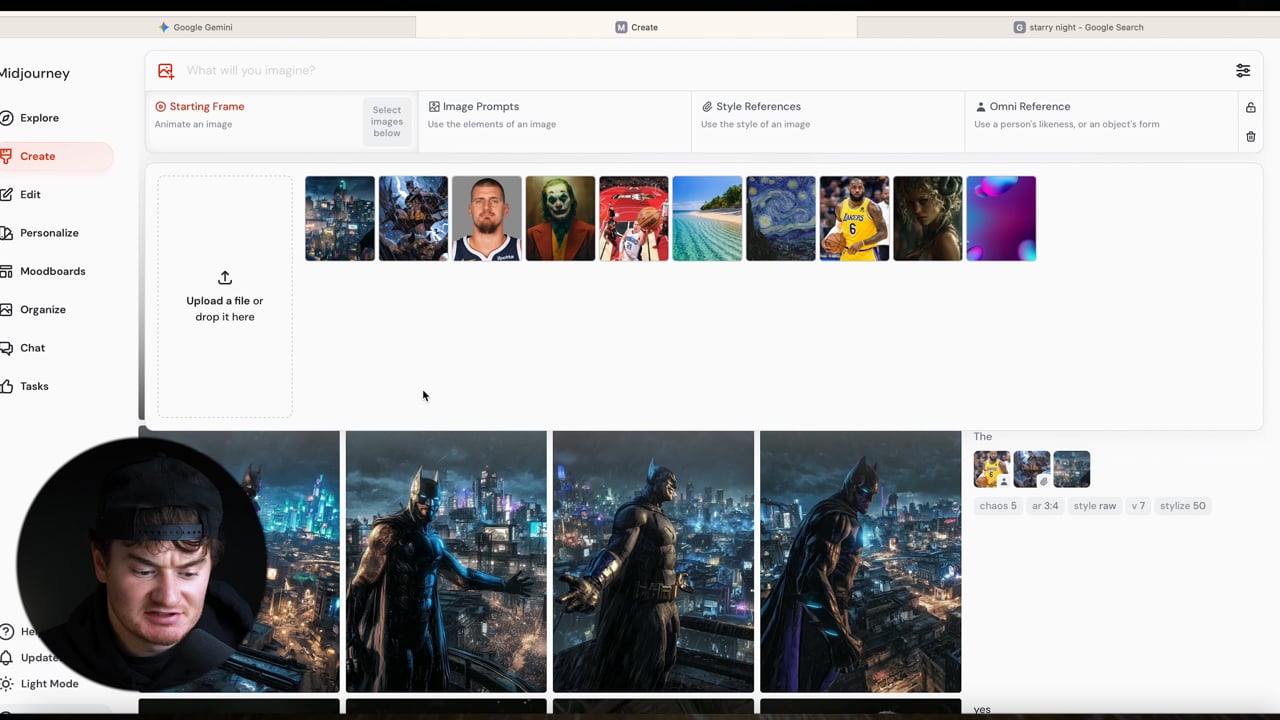This screenshot has width=1280, height=720.
Task: Click the Chat bubble icon in sidebar
Action: click(6, 348)
